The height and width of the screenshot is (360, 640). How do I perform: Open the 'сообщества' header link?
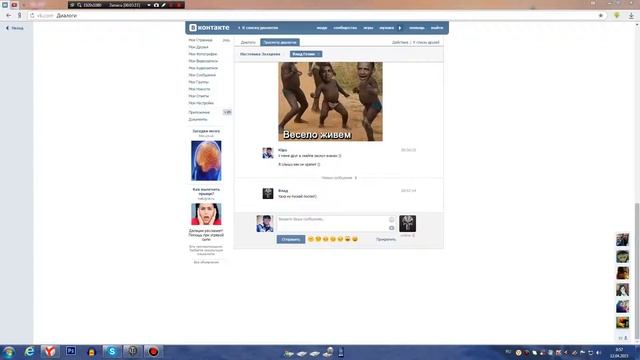click(345, 28)
